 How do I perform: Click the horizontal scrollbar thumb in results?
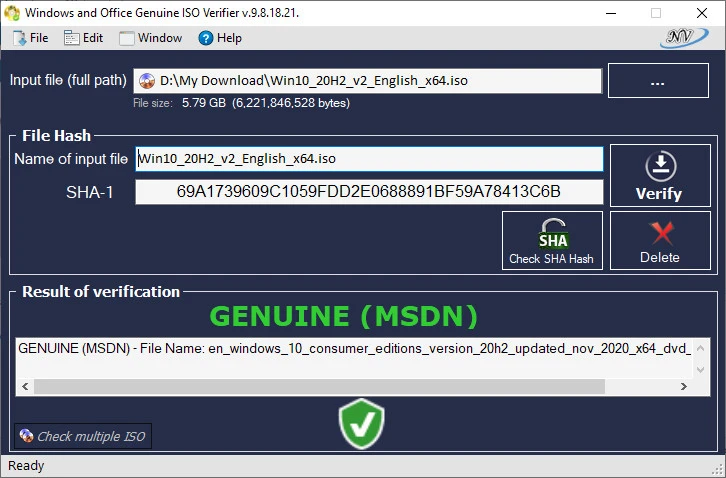pos(319,386)
